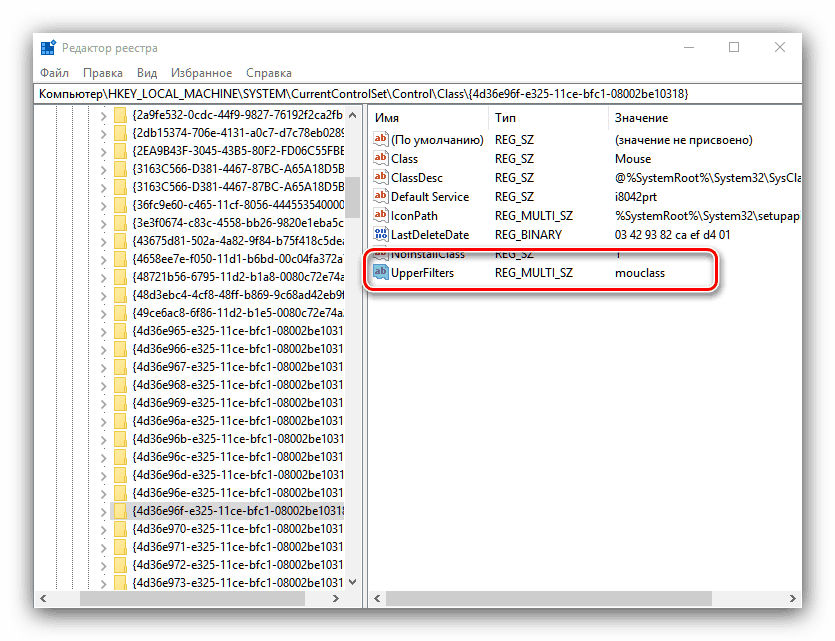Select the LastDeleteDate value name
The image size is (835, 641).
(x=430, y=235)
